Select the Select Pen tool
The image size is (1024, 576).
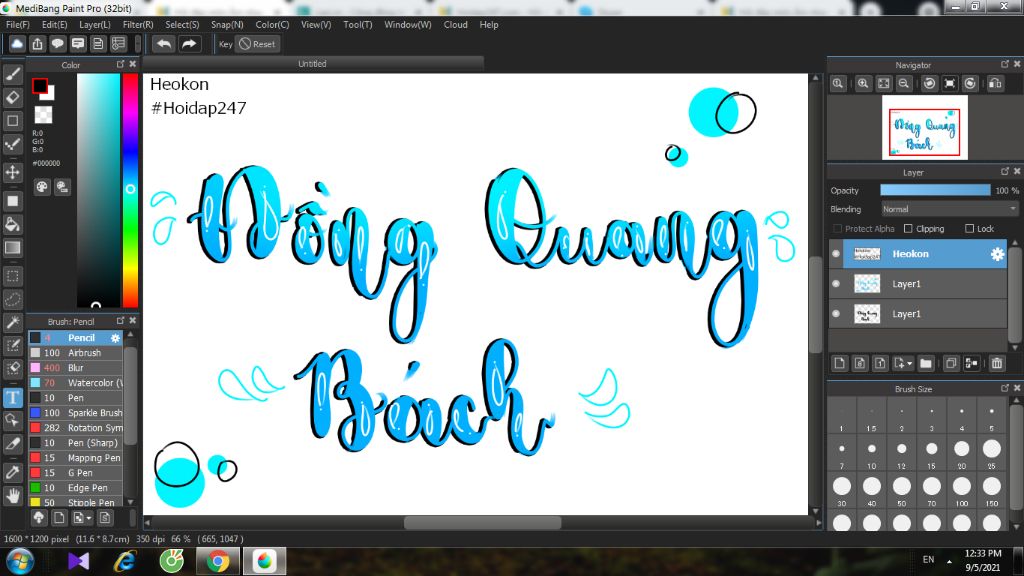pyautogui.click(x=12, y=345)
